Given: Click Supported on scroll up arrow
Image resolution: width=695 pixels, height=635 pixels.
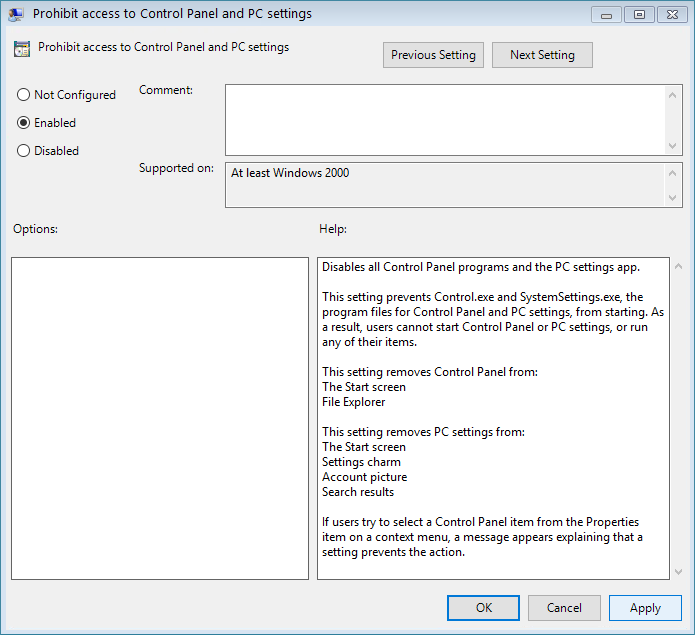Looking at the screenshot, I should click(673, 172).
